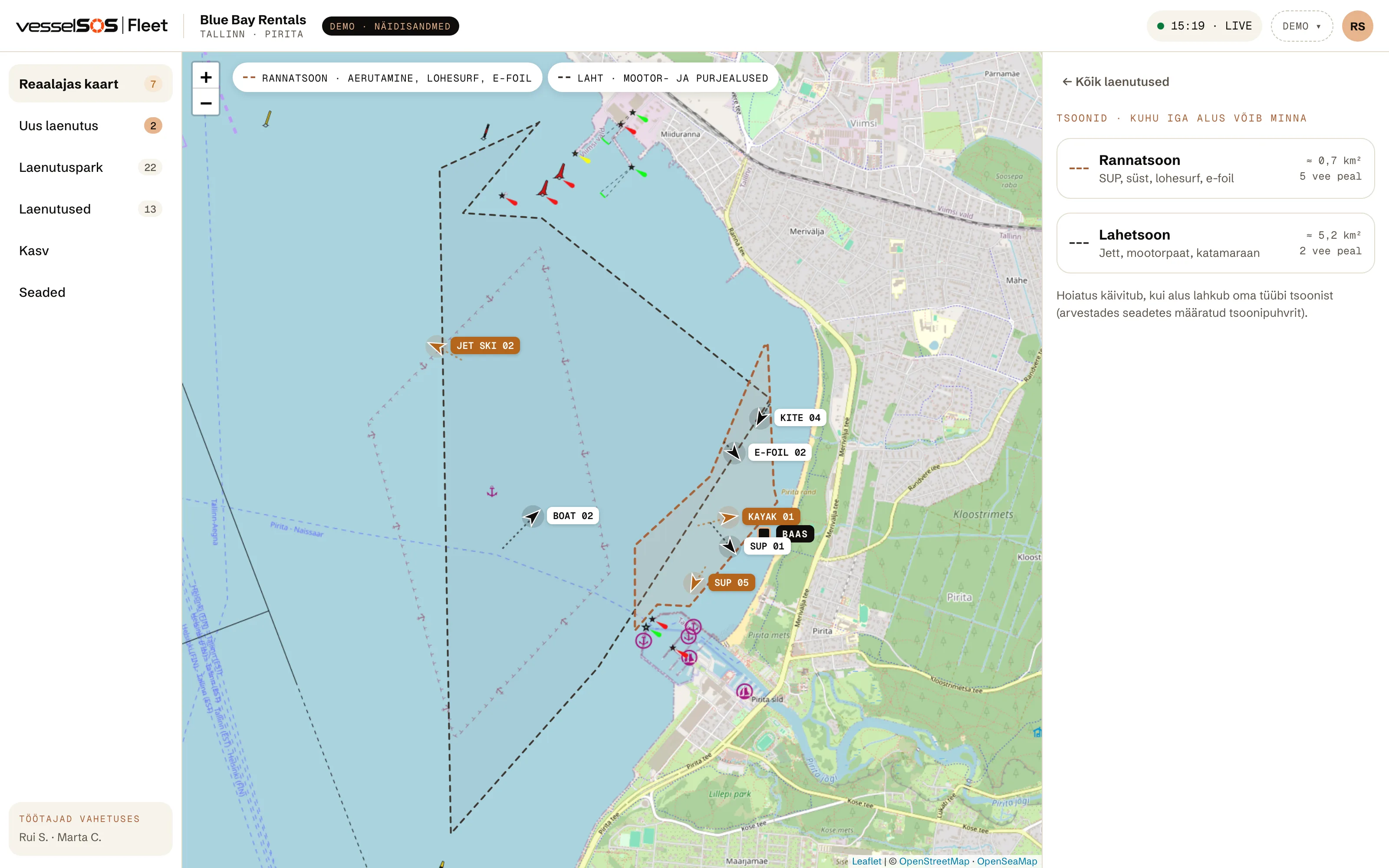Click the 15:19 LIVE status indicator
Image resolution: width=1389 pixels, height=868 pixels.
pyautogui.click(x=1204, y=26)
